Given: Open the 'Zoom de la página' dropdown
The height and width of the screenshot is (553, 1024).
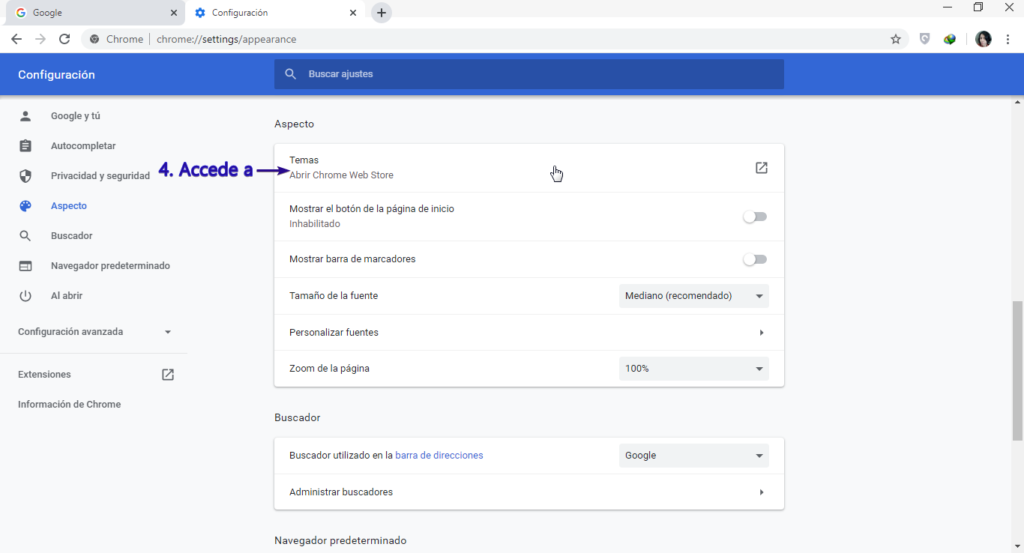Looking at the screenshot, I should [694, 369].
